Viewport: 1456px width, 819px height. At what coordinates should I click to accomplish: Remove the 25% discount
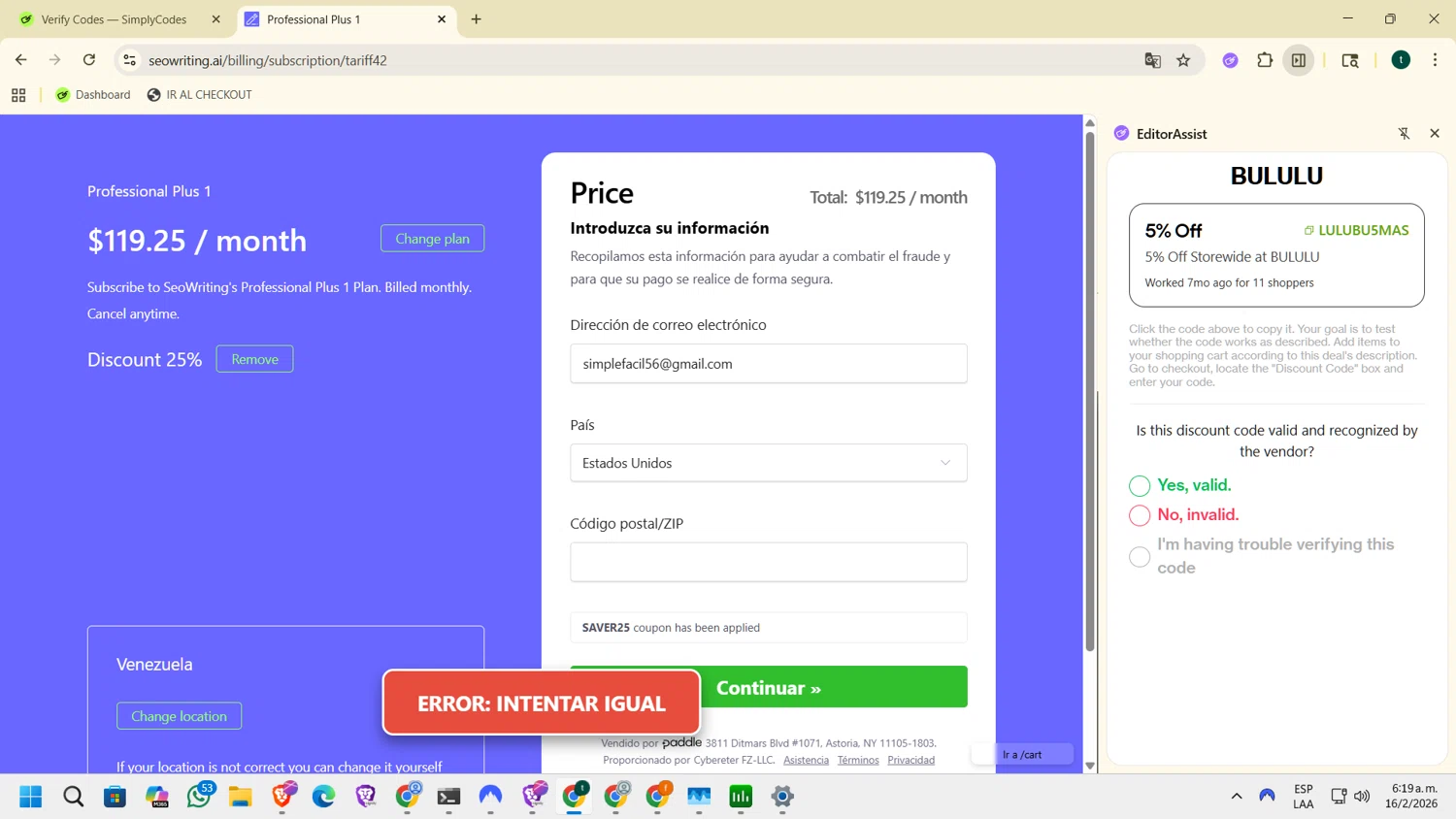(x=254, y=359)
